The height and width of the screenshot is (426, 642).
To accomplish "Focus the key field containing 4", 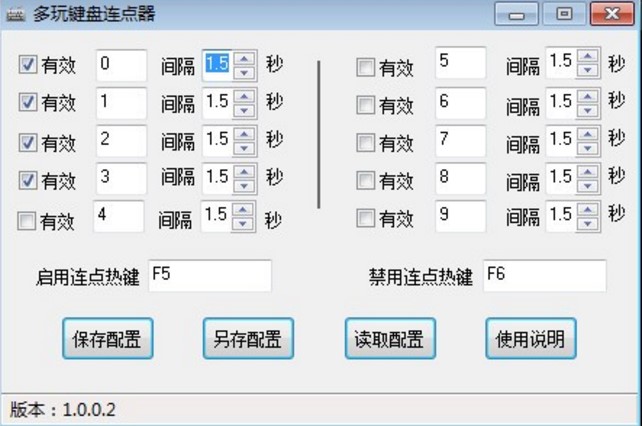I will 119,216.
